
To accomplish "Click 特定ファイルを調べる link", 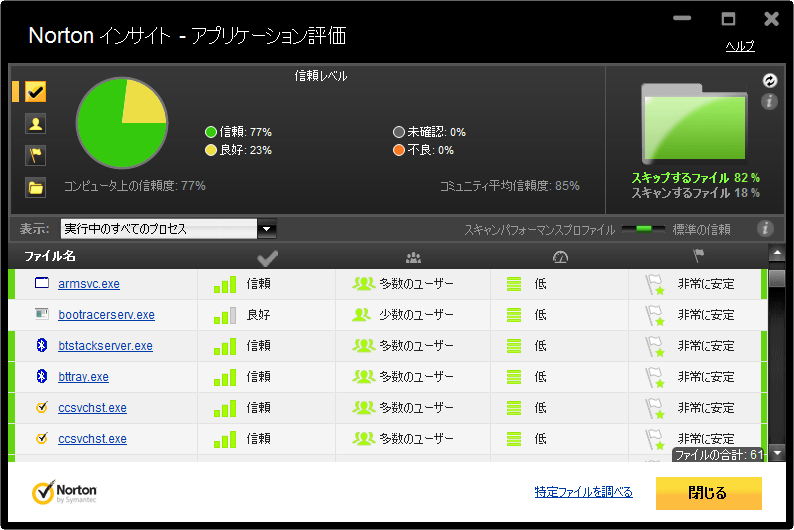I will 583,492.
